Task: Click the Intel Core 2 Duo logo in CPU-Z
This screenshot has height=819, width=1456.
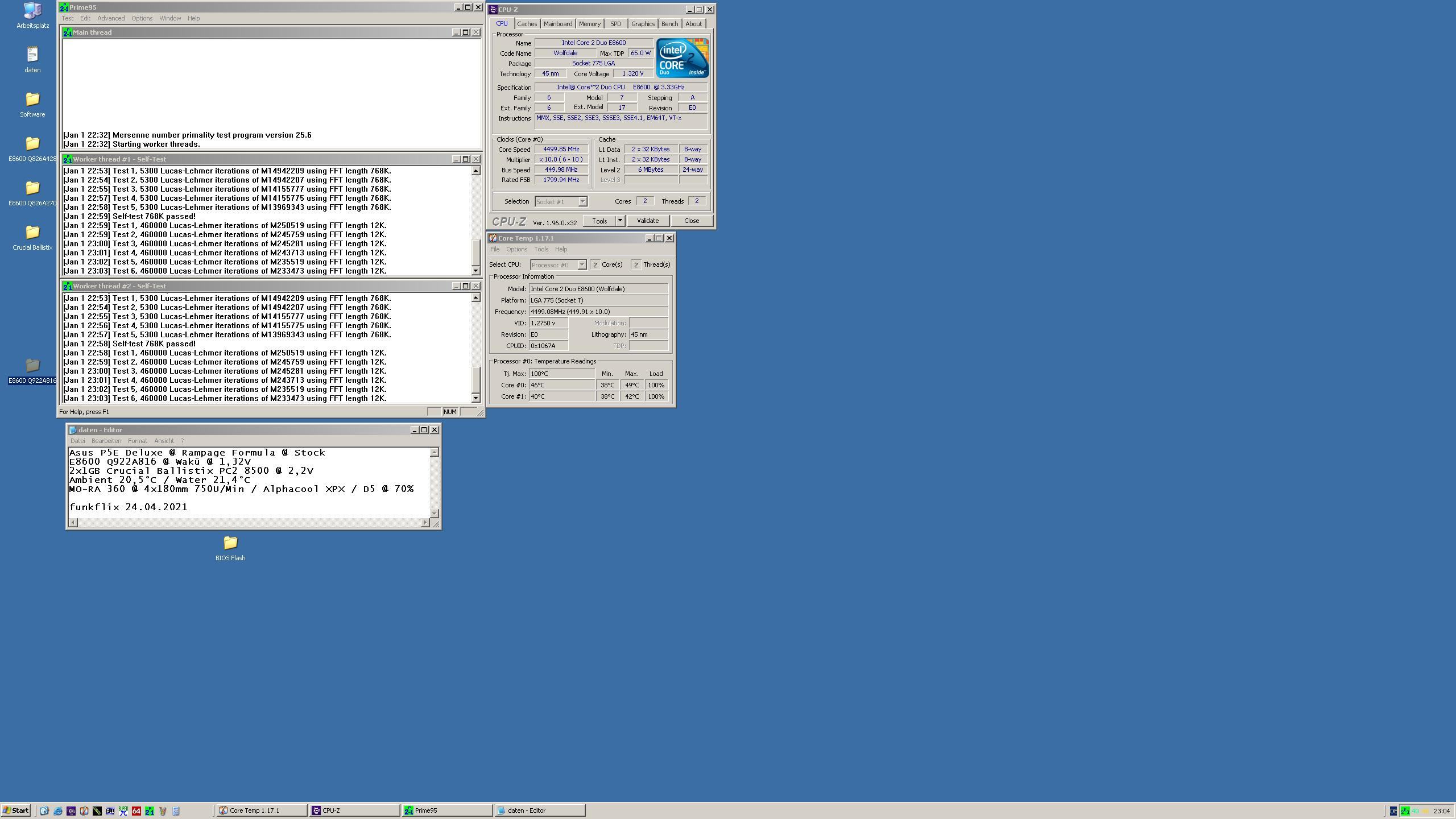Action: [x=682, y=58]
